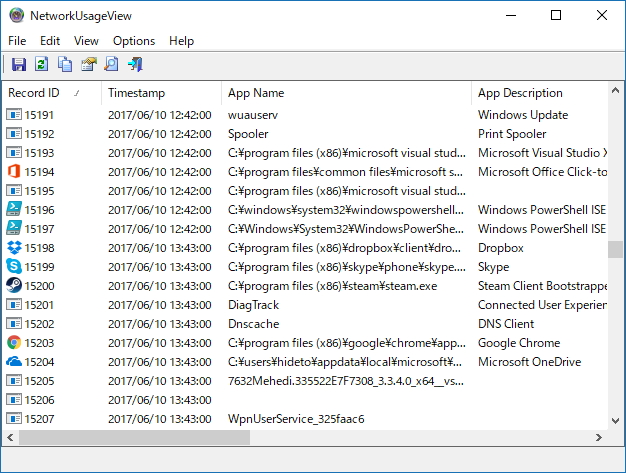626x473 pixels.
Task: Select the Dropbox description cell
Action: (x=501, y=248)
